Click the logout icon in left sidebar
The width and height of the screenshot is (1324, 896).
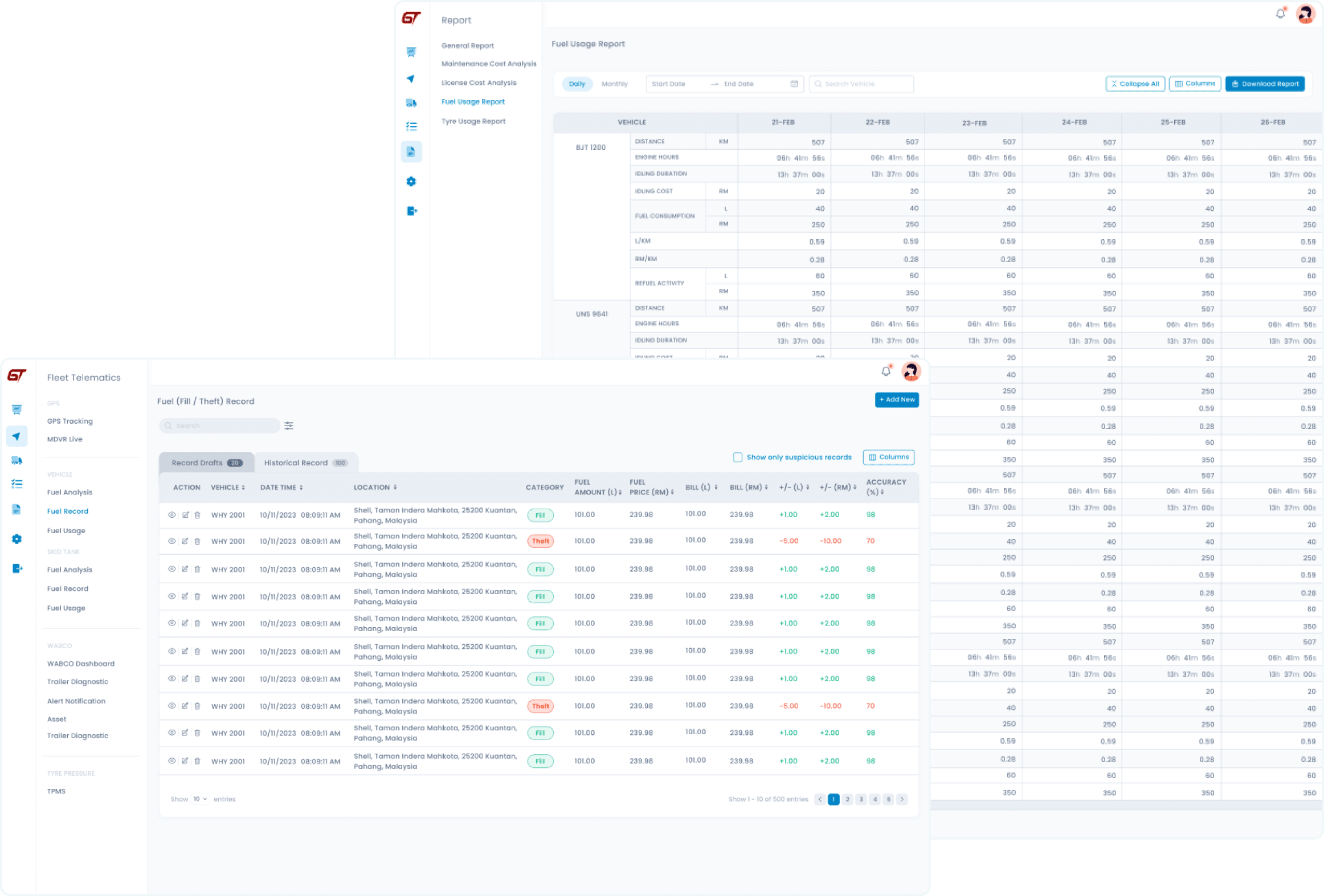(x=17, y=568)
